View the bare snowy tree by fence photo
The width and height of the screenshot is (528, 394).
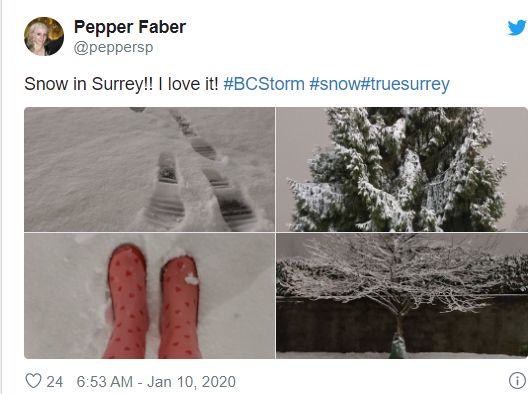402,296
